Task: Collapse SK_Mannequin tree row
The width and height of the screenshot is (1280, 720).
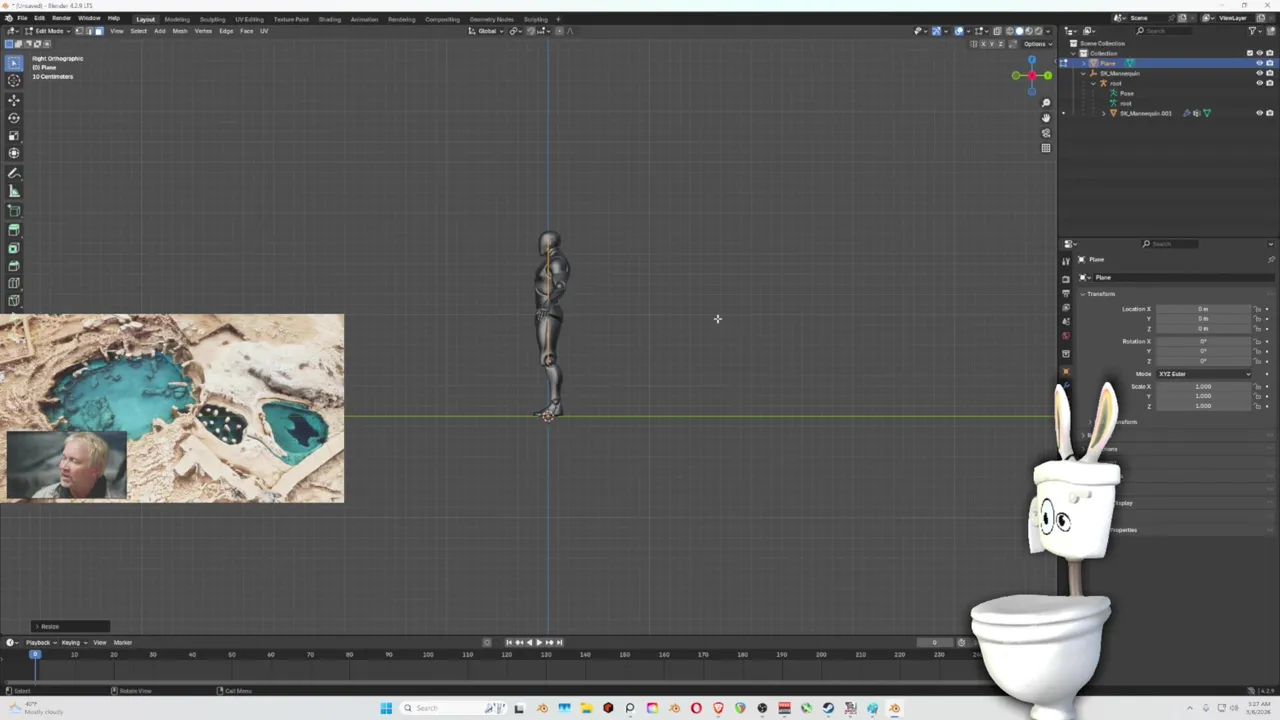Action: tap(1084, 73)
